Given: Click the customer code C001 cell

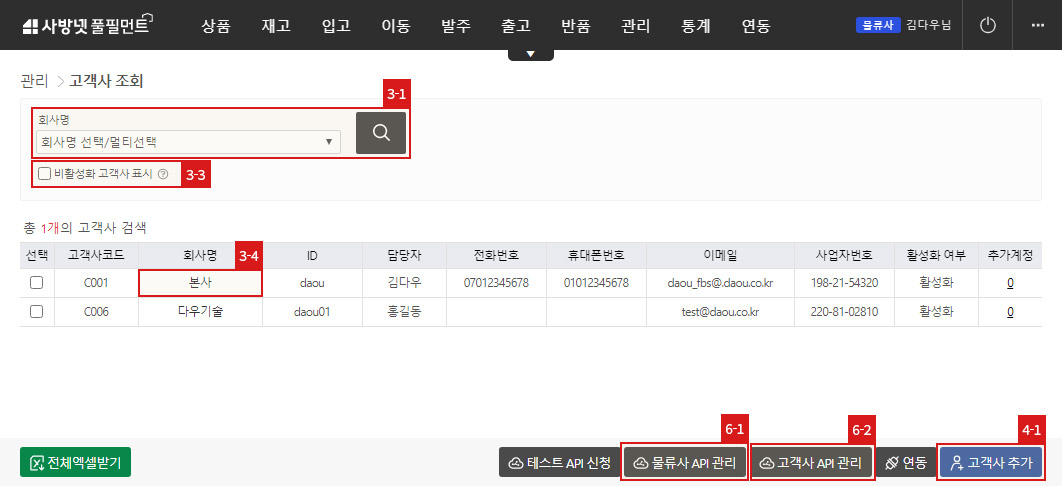Looking at the screenshot, I should (x=95, y=283).
